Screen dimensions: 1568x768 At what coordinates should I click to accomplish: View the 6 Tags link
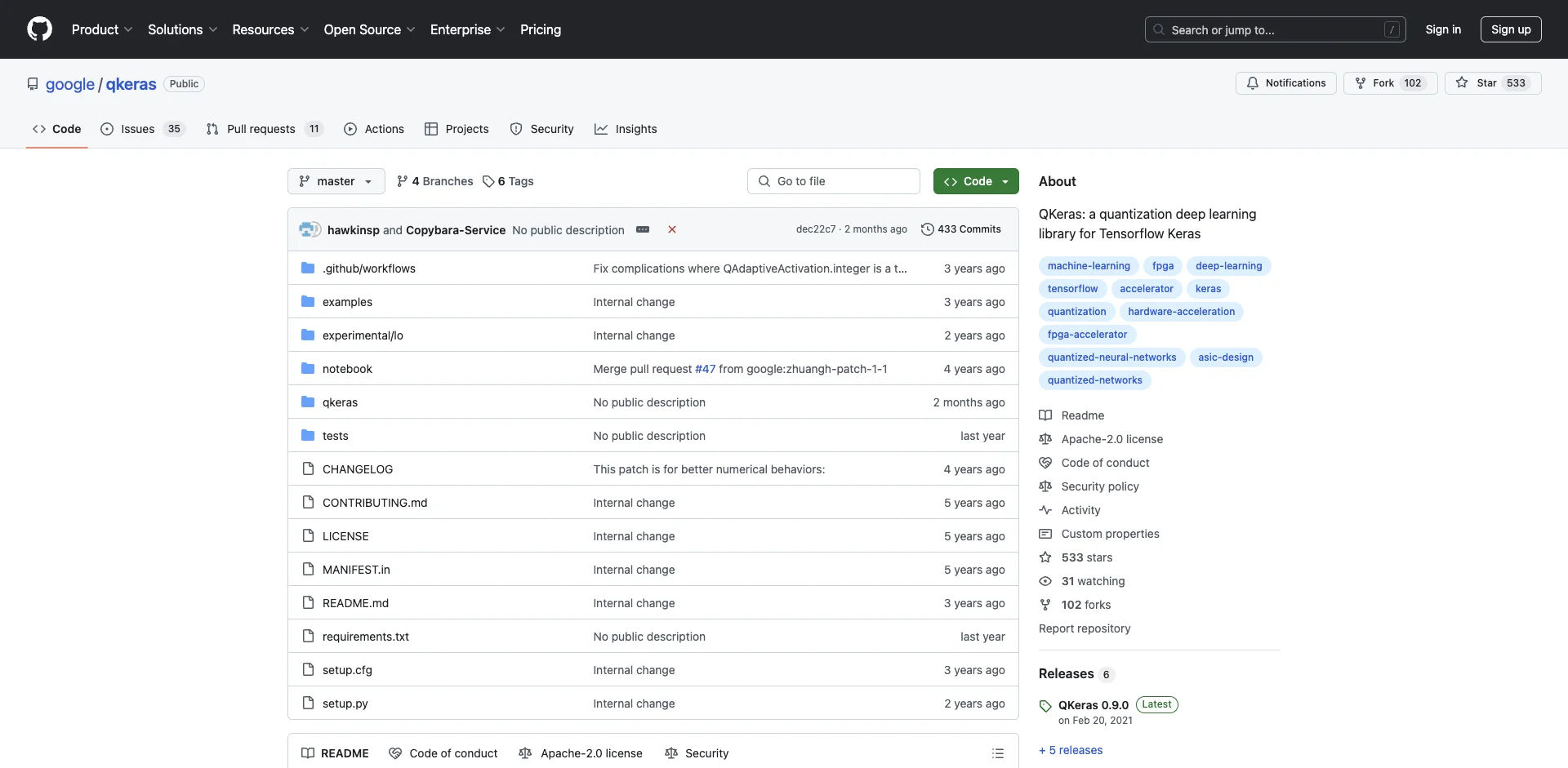508,181
